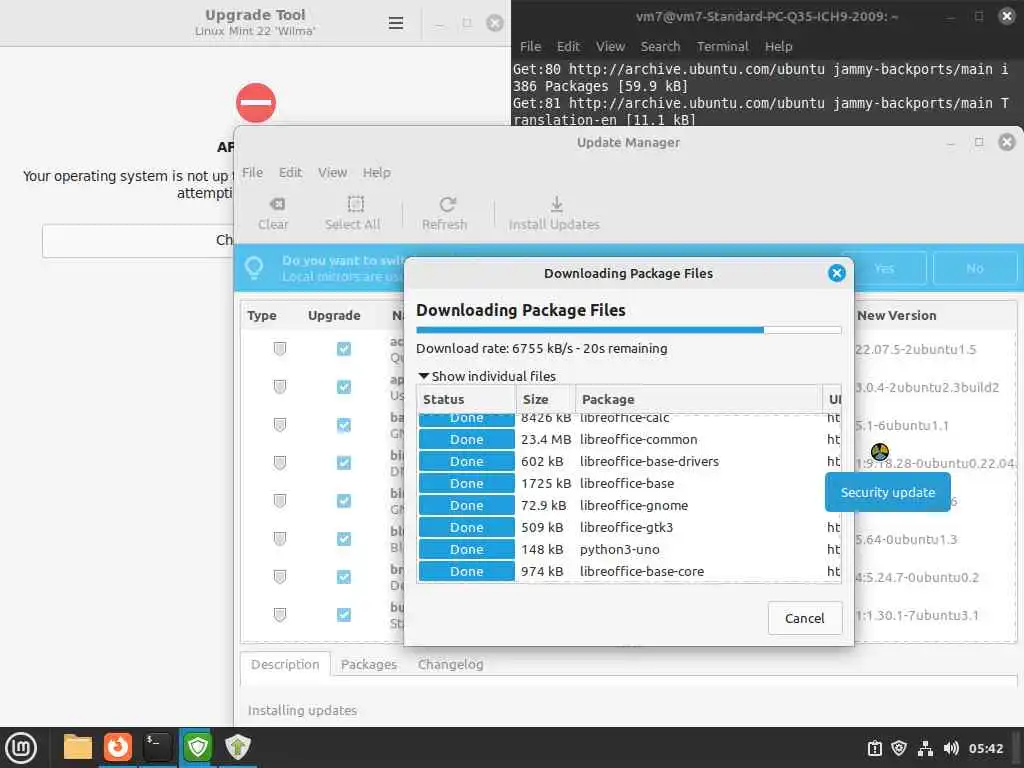Close the Downloading Package Files dialog
Image resolution: width=1024 pixels, height=768 pixels.
tap(836, 273)
